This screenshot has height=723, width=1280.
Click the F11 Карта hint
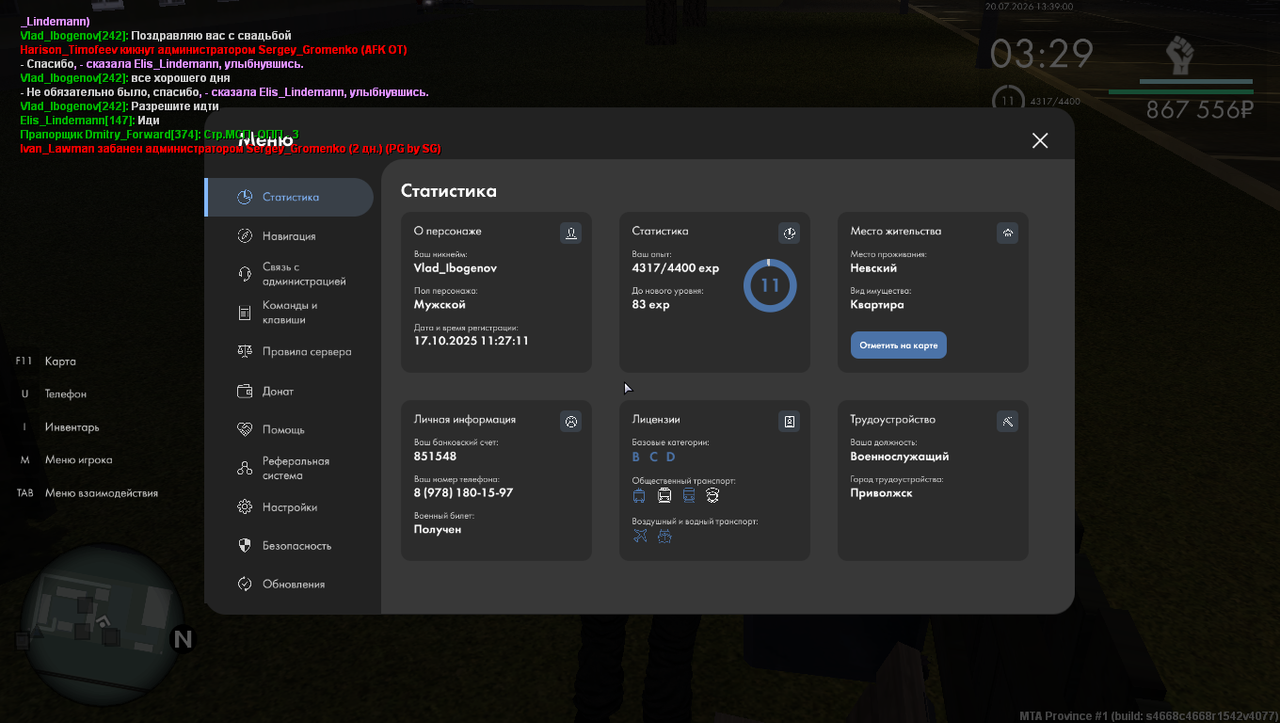(x=46, y=362)
